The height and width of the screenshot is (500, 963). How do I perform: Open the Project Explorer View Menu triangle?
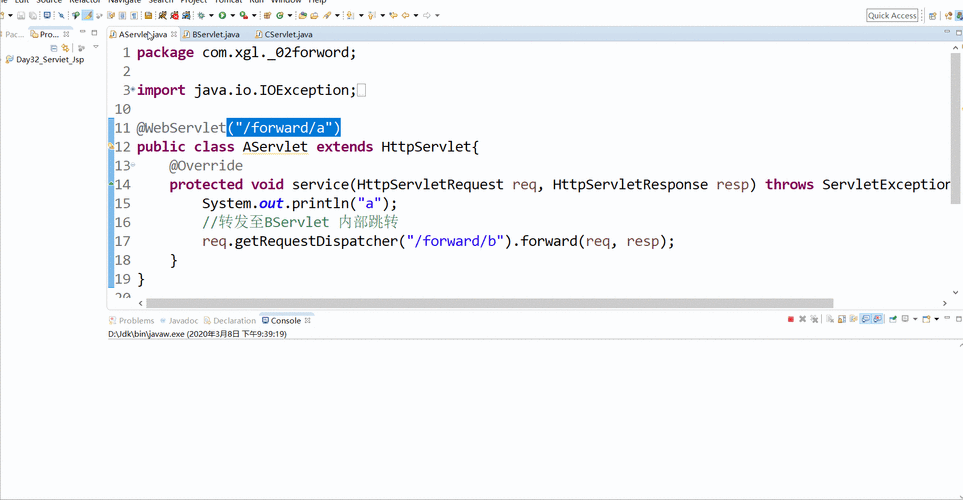point(96,47)
